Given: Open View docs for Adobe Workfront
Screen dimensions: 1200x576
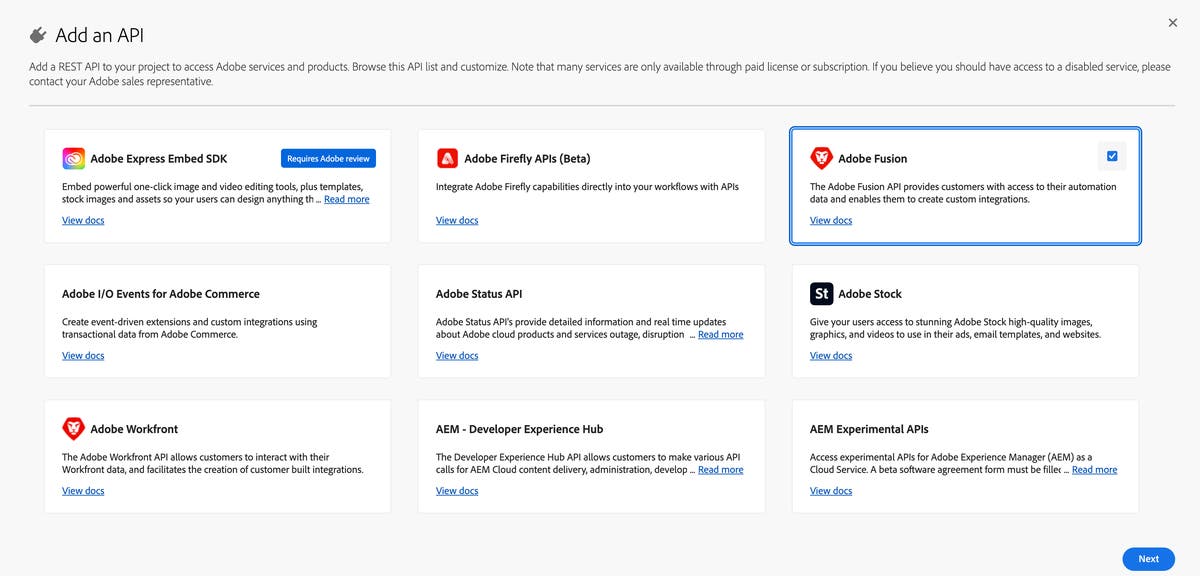Looking at the screenshot, I should click(x=83, y=490).
